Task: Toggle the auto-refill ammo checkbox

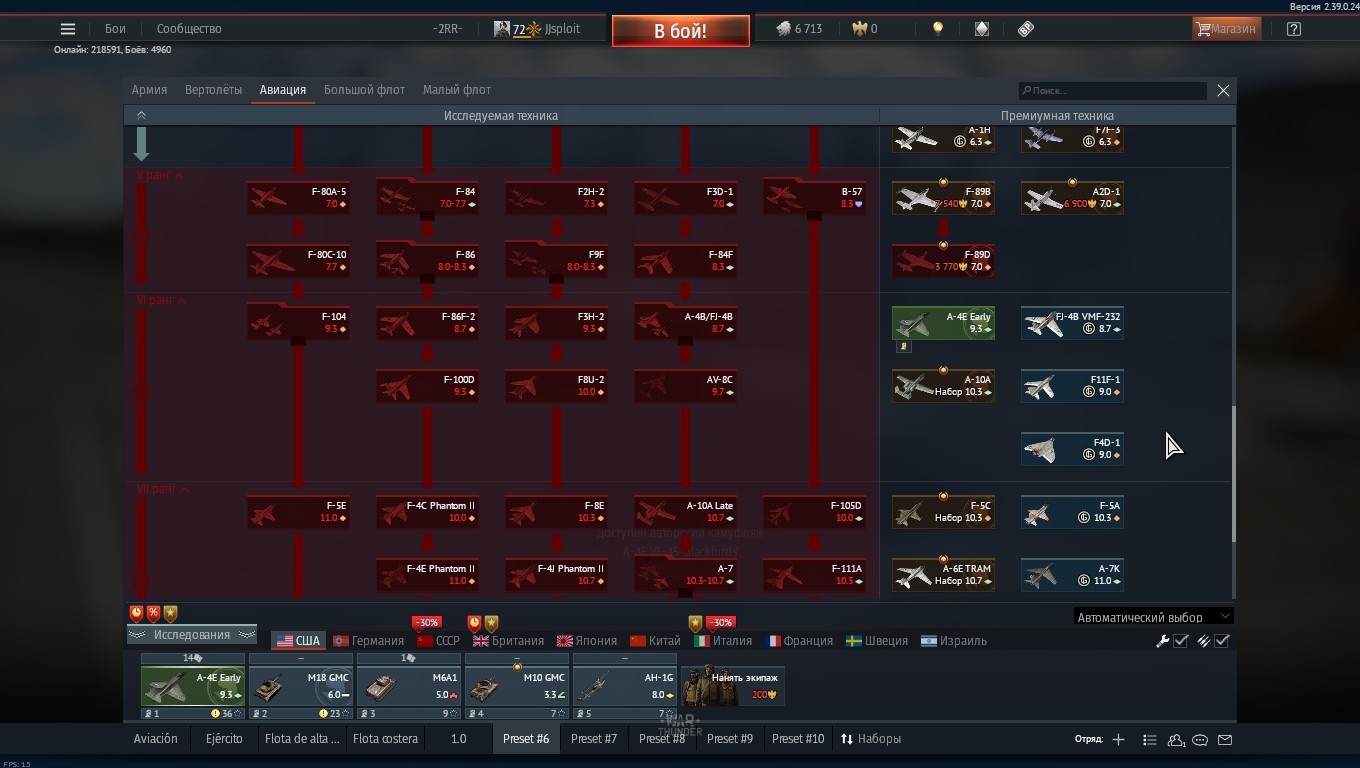Action: pos(1221,641)
